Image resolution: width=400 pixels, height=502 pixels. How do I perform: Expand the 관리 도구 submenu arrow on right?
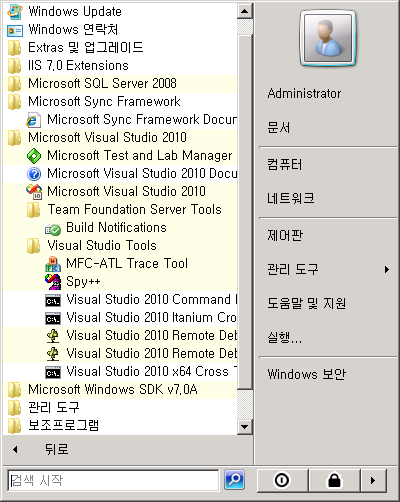387,269
